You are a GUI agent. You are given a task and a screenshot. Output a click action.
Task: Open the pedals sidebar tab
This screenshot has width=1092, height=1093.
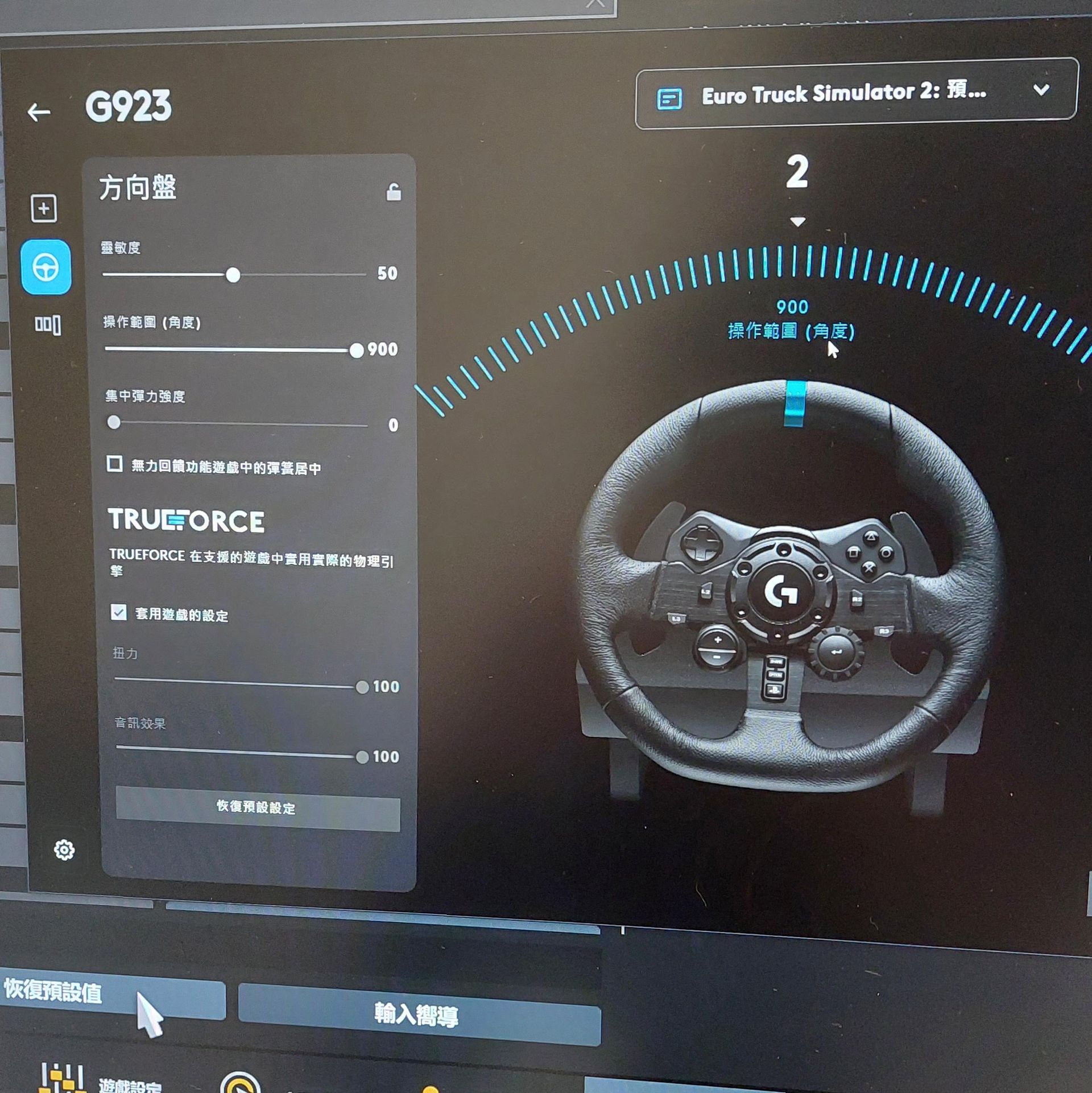48,325
